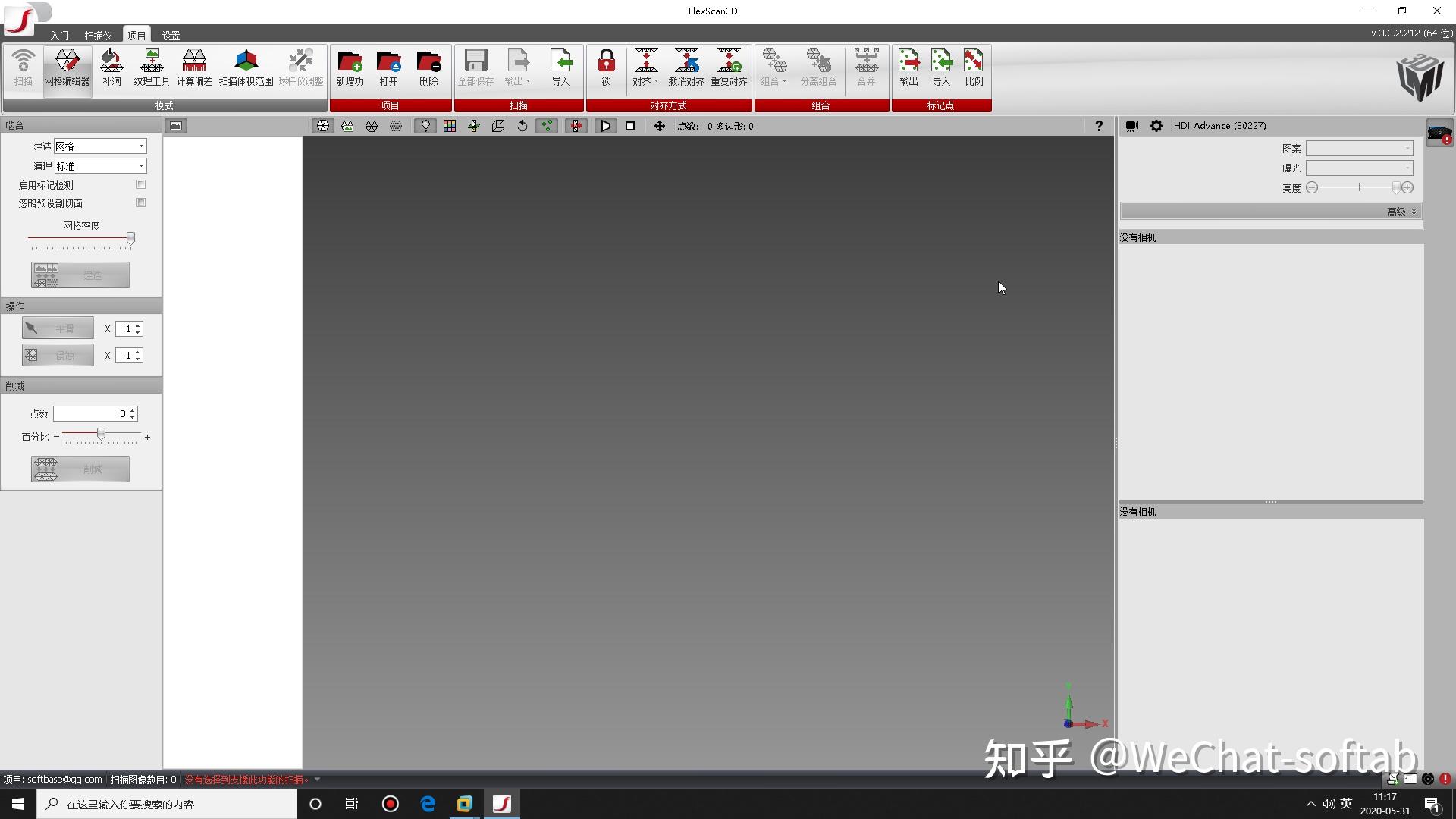This screenshot has height=819, width=1456.
Task: Click the help question mark button
Action: point(1099,126)
